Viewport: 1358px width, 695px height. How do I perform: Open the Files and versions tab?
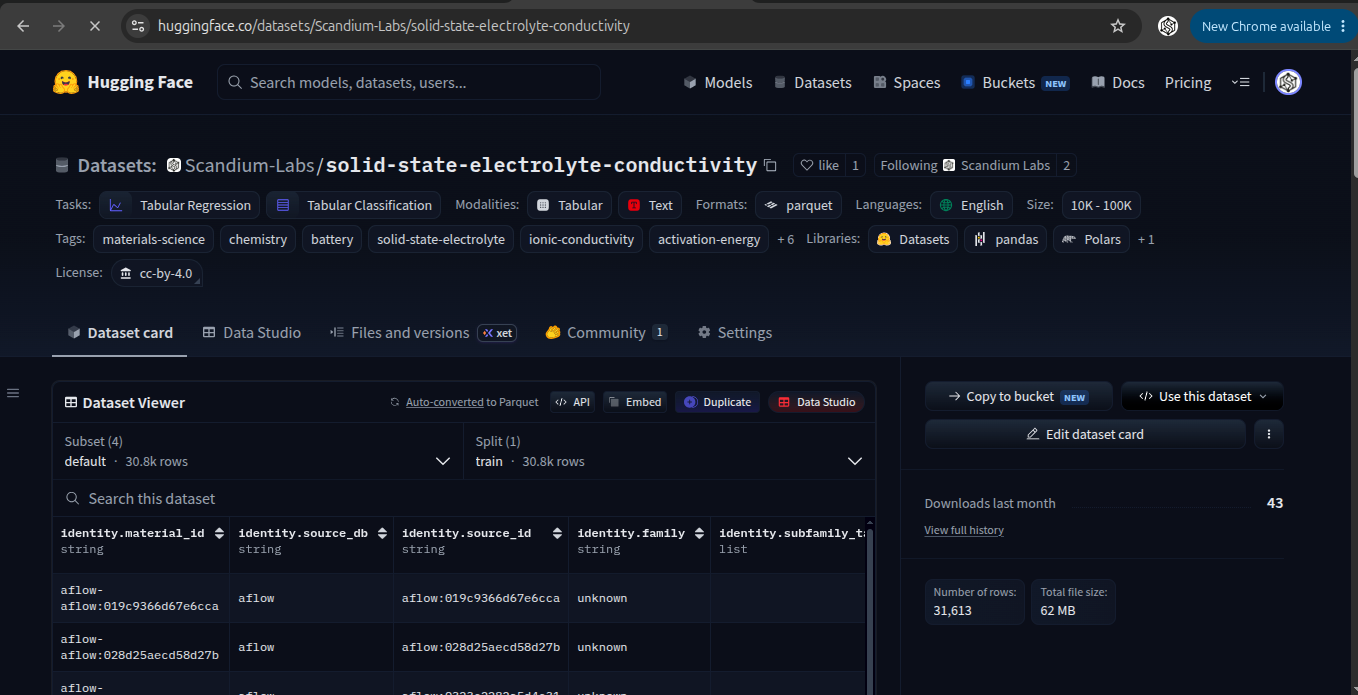(423, 333)
